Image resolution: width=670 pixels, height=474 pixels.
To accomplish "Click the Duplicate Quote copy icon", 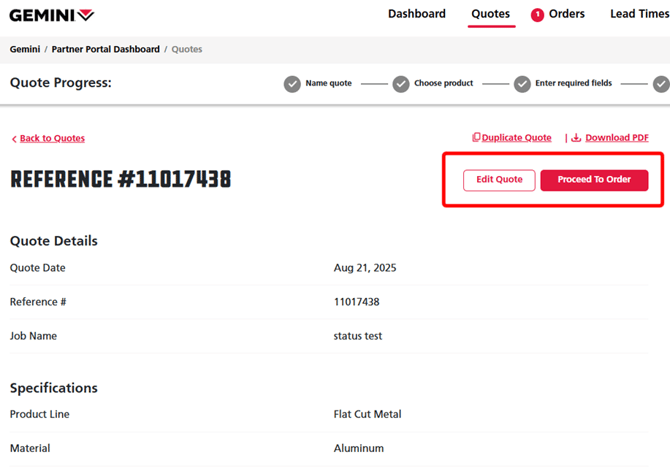I will point(476,138).
